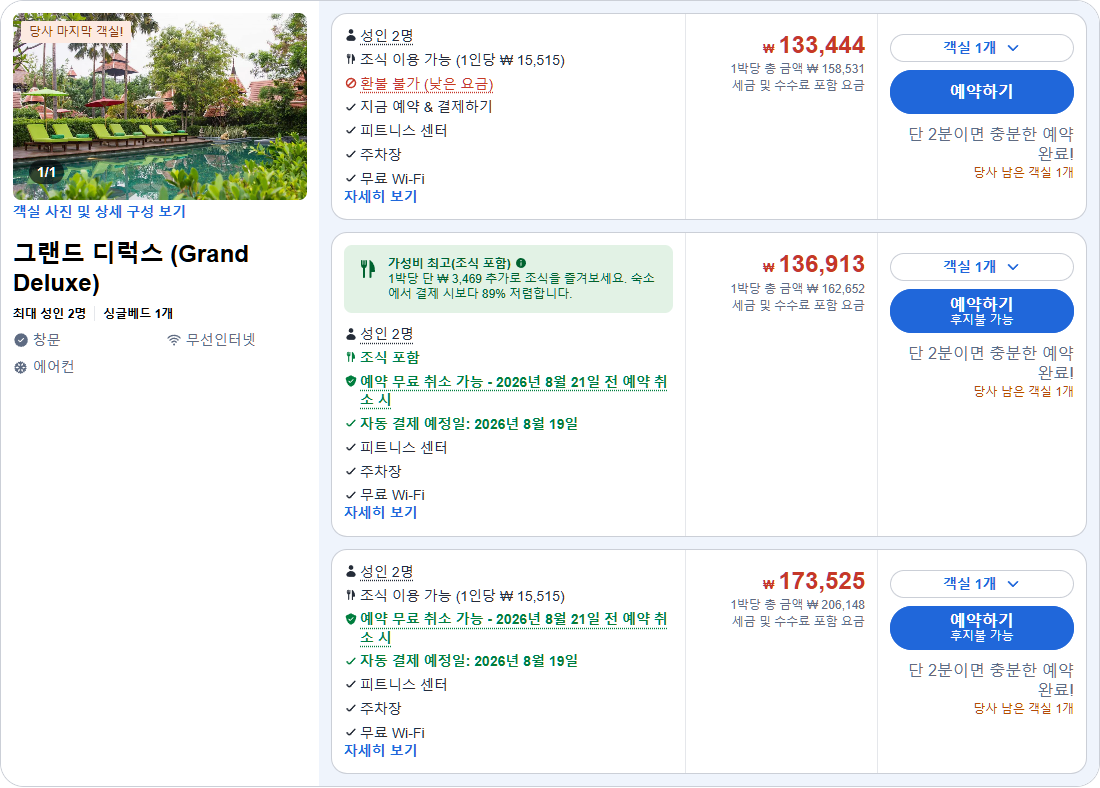Click the green info icon beside 가성비 최고(조식 포함)
This screenshot has width=1100, height=788.
tap(521, 263)
